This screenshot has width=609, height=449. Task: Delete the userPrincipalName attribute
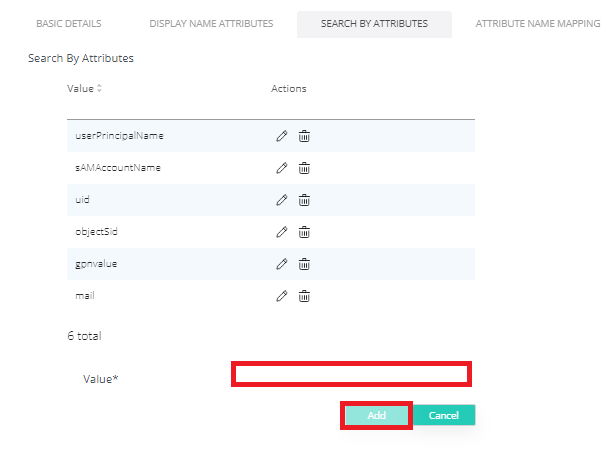[305, 136]
